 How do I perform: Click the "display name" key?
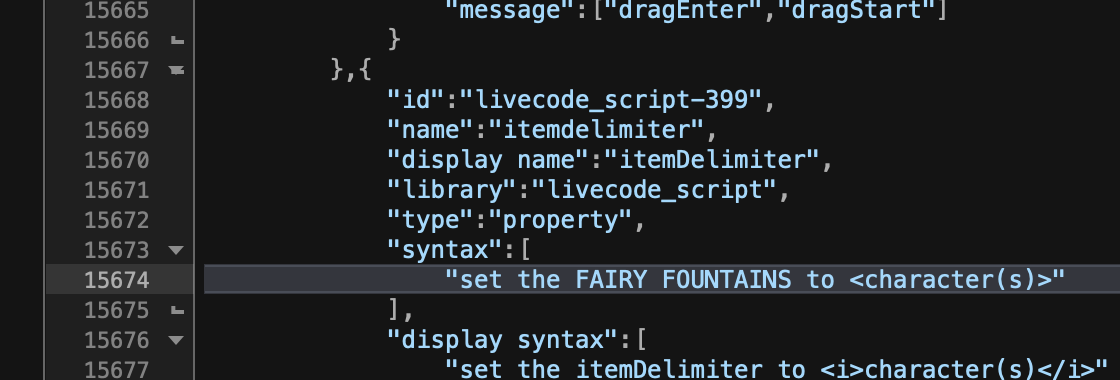pos(488,160)
